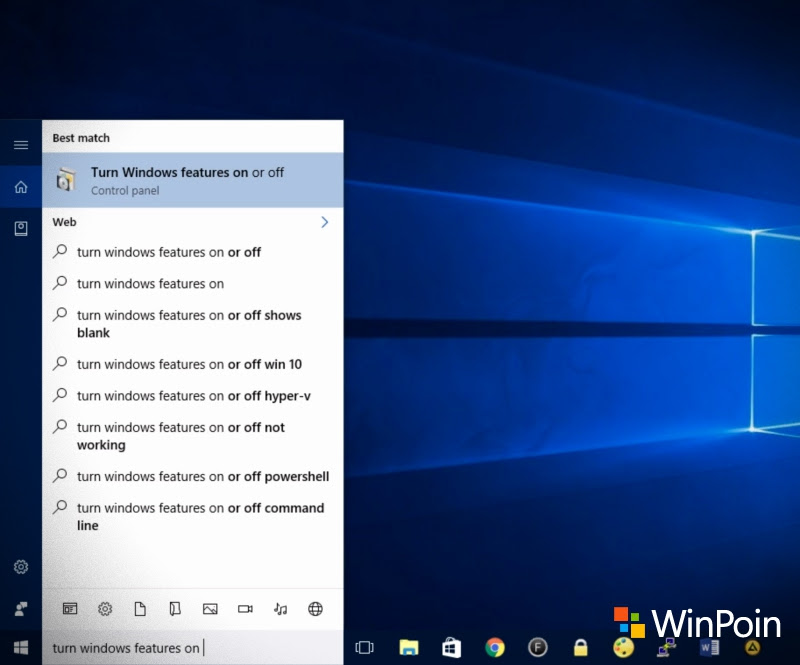
Task: Filter search results by Web
Action: tap(315, 608)
